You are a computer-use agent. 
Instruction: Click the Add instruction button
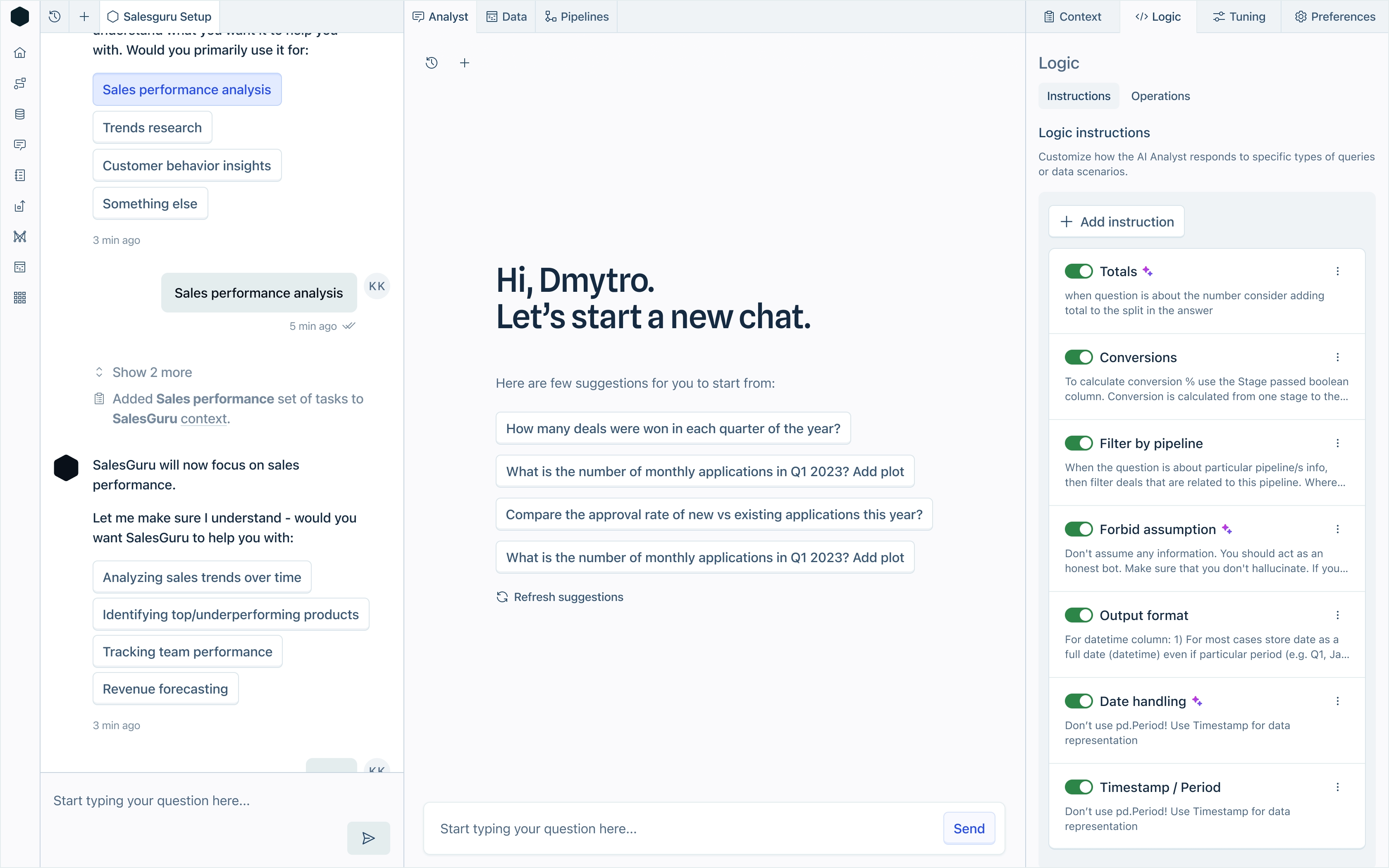pyautogui.click(x=1117, y=221)
